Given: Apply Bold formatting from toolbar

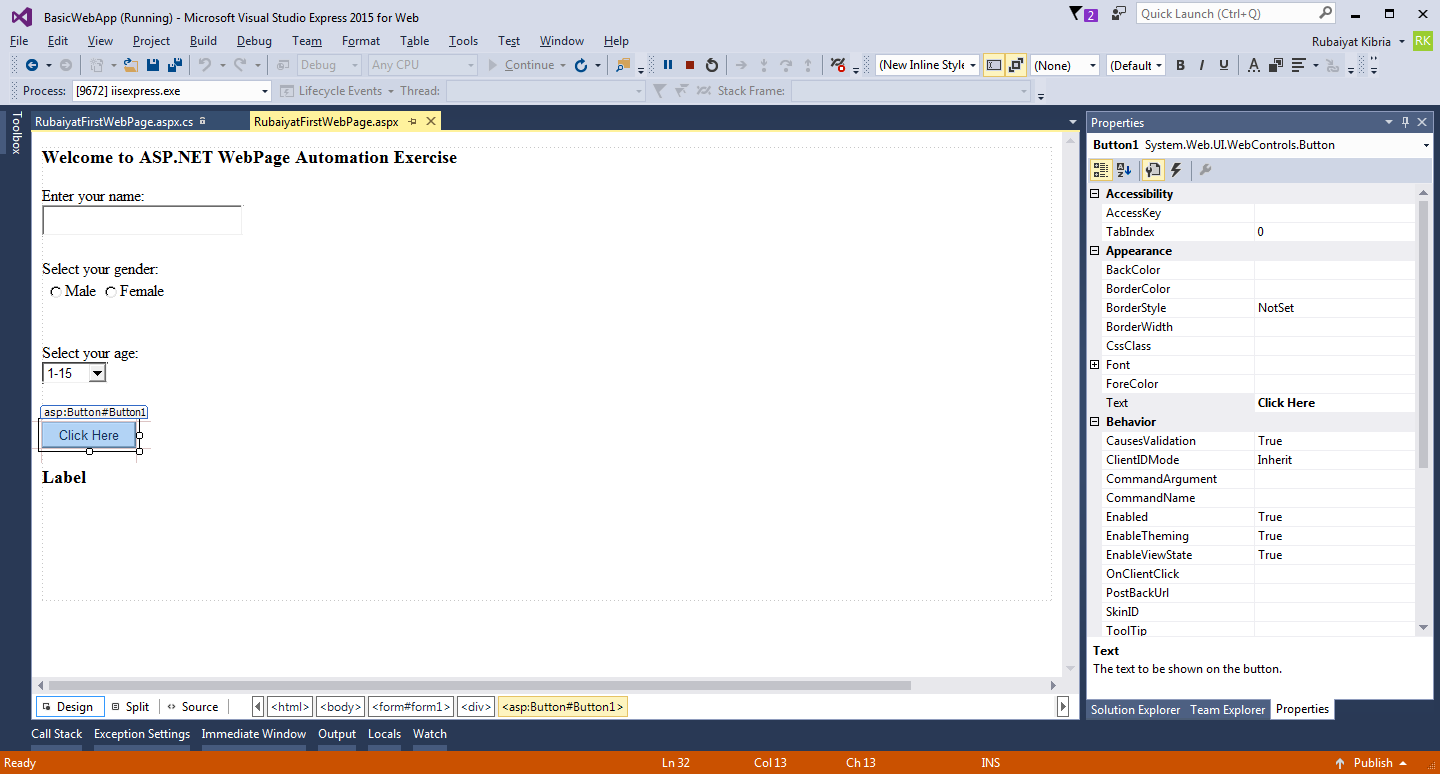Looking at the screenshot, I should 1180,65.
